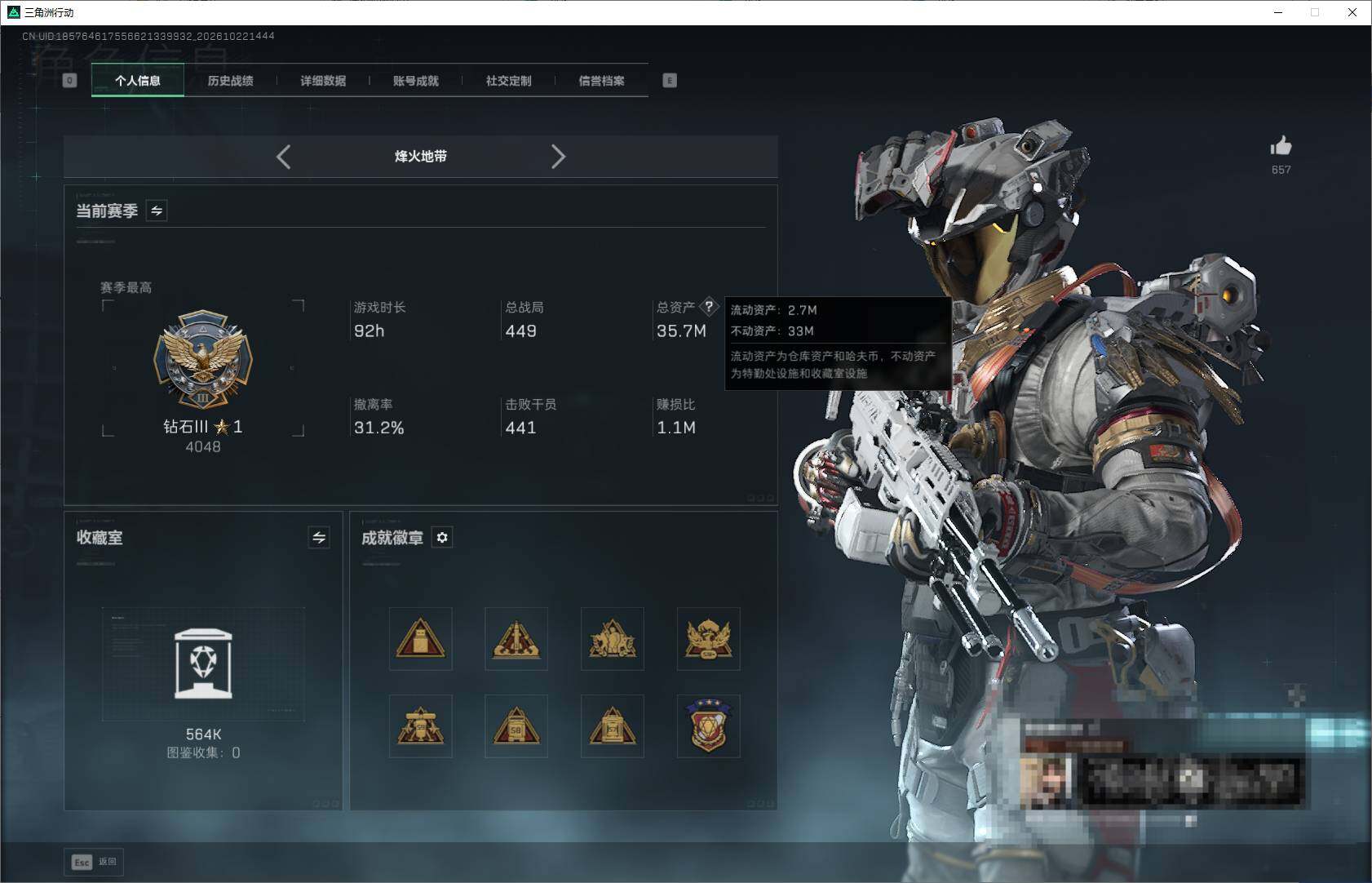The image size is (1372, 883).
Task: Select the winged S8 emblem badge
Action: pyautogui.click(x=709, y=638)
